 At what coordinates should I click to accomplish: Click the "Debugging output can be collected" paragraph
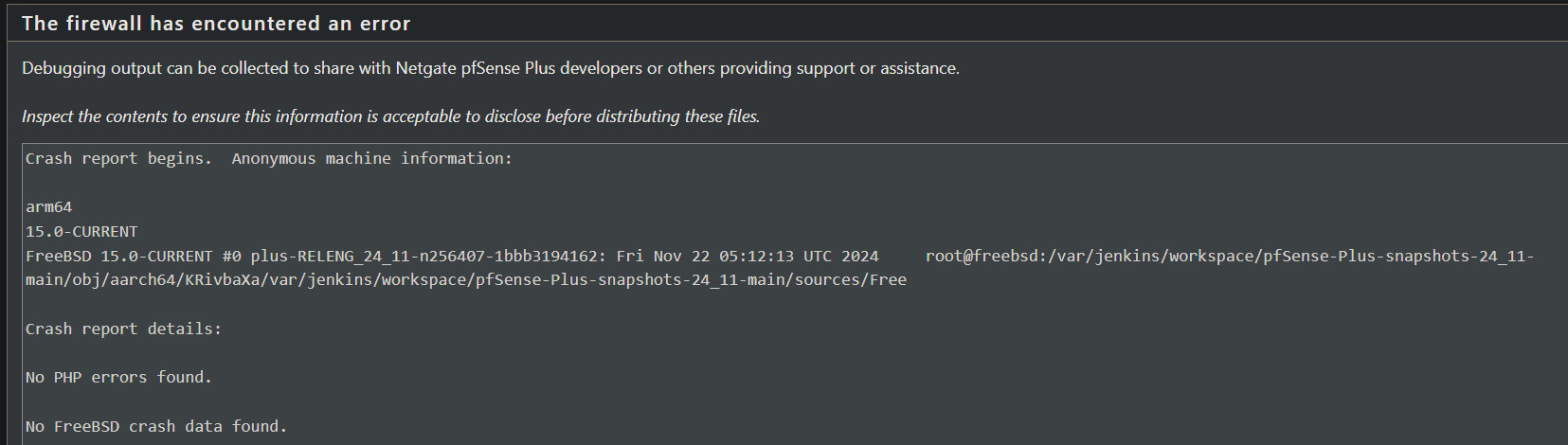coord(491,68)
